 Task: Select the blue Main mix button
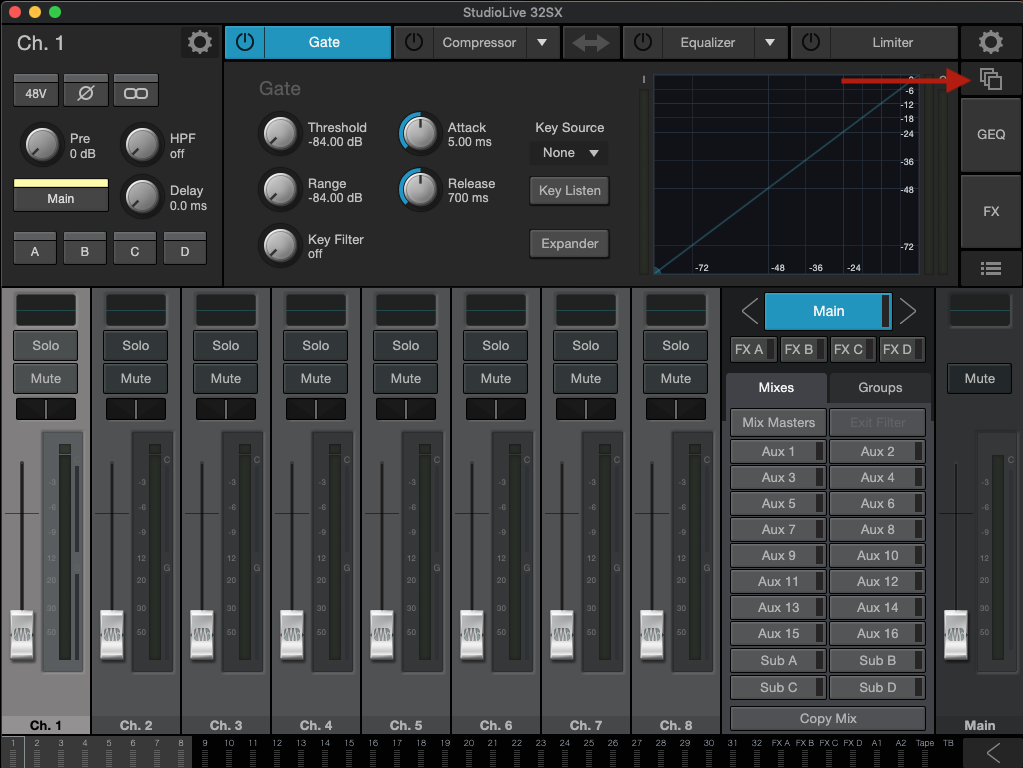pos(828,311)
